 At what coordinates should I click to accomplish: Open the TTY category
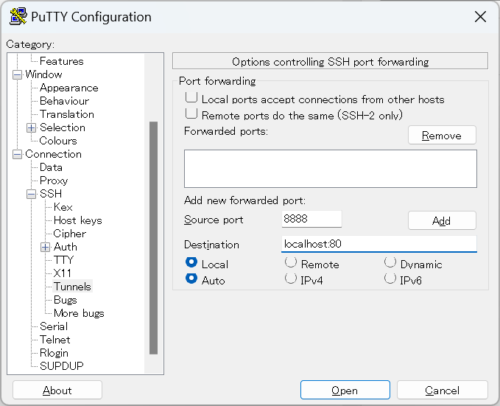click(63, 260)
